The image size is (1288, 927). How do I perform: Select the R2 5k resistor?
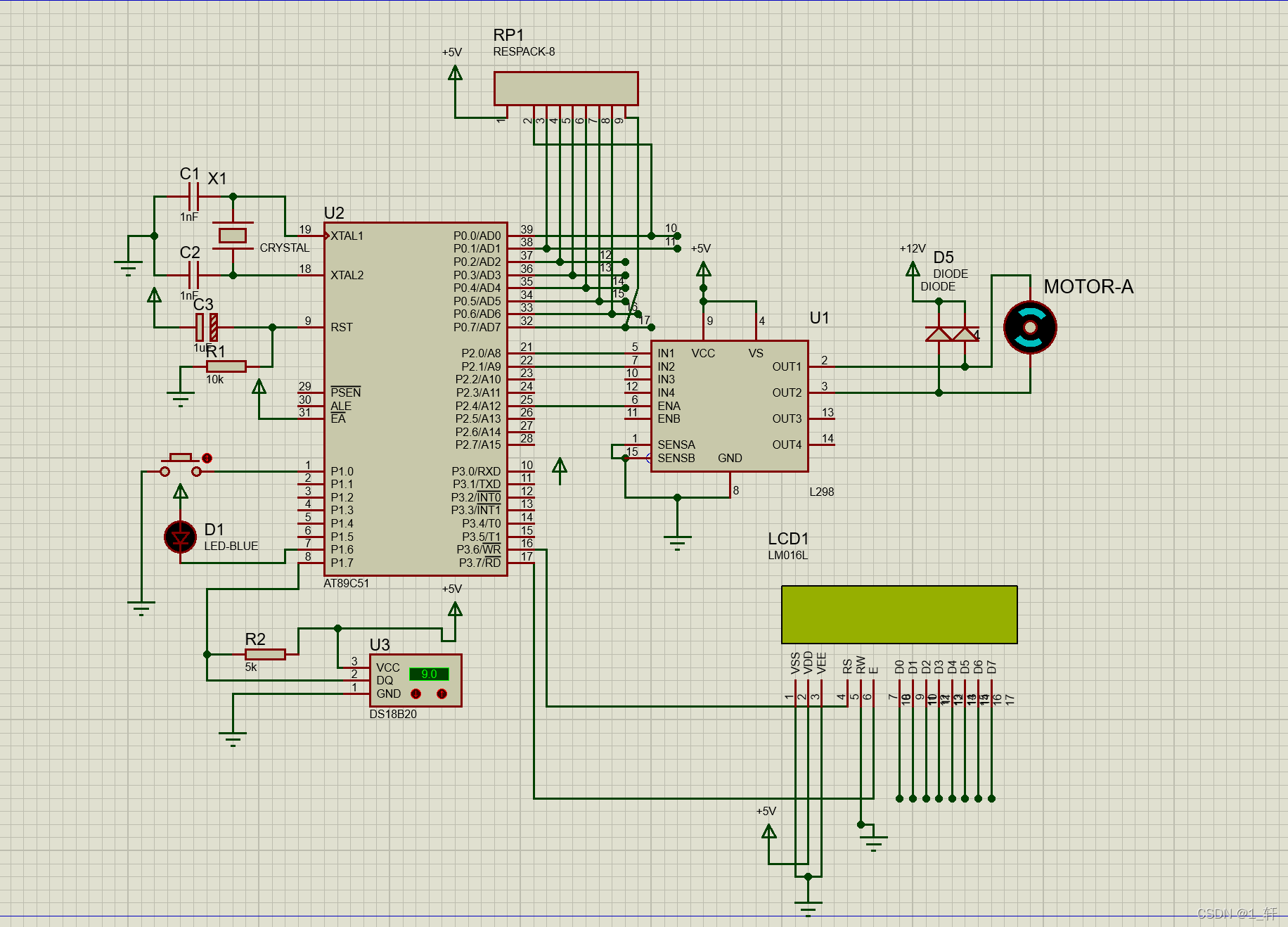pyautogui.click(x=265, y=654)
